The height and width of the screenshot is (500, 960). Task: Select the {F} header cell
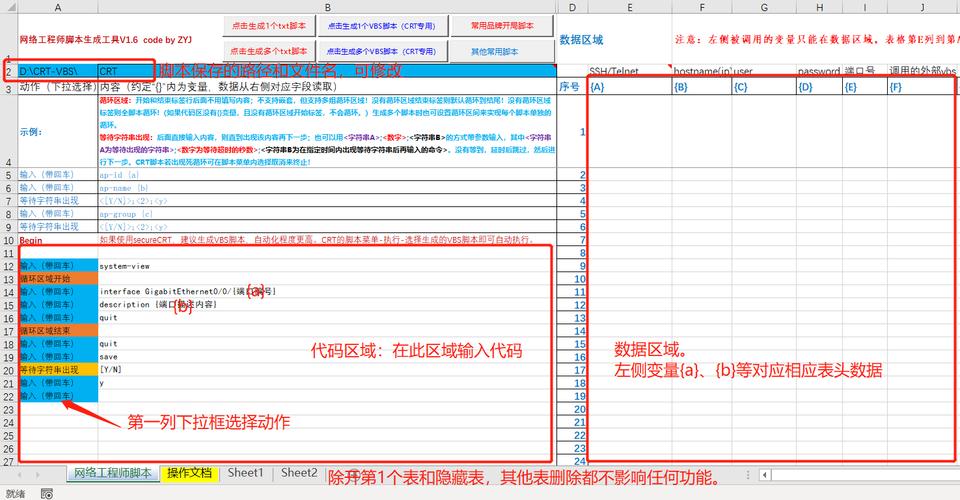(921, 87)
